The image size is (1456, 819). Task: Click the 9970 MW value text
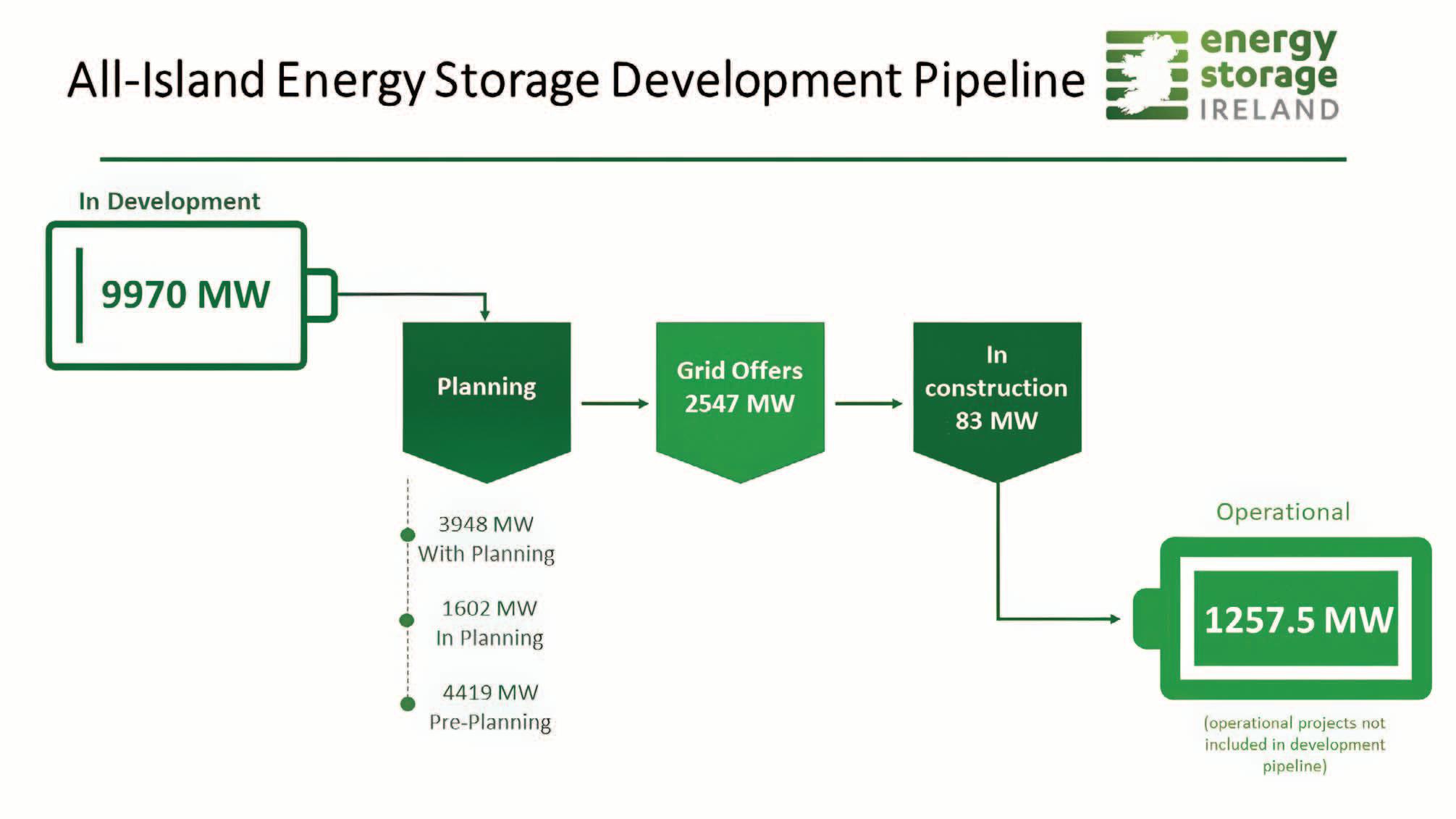click(x=185, y=295)
